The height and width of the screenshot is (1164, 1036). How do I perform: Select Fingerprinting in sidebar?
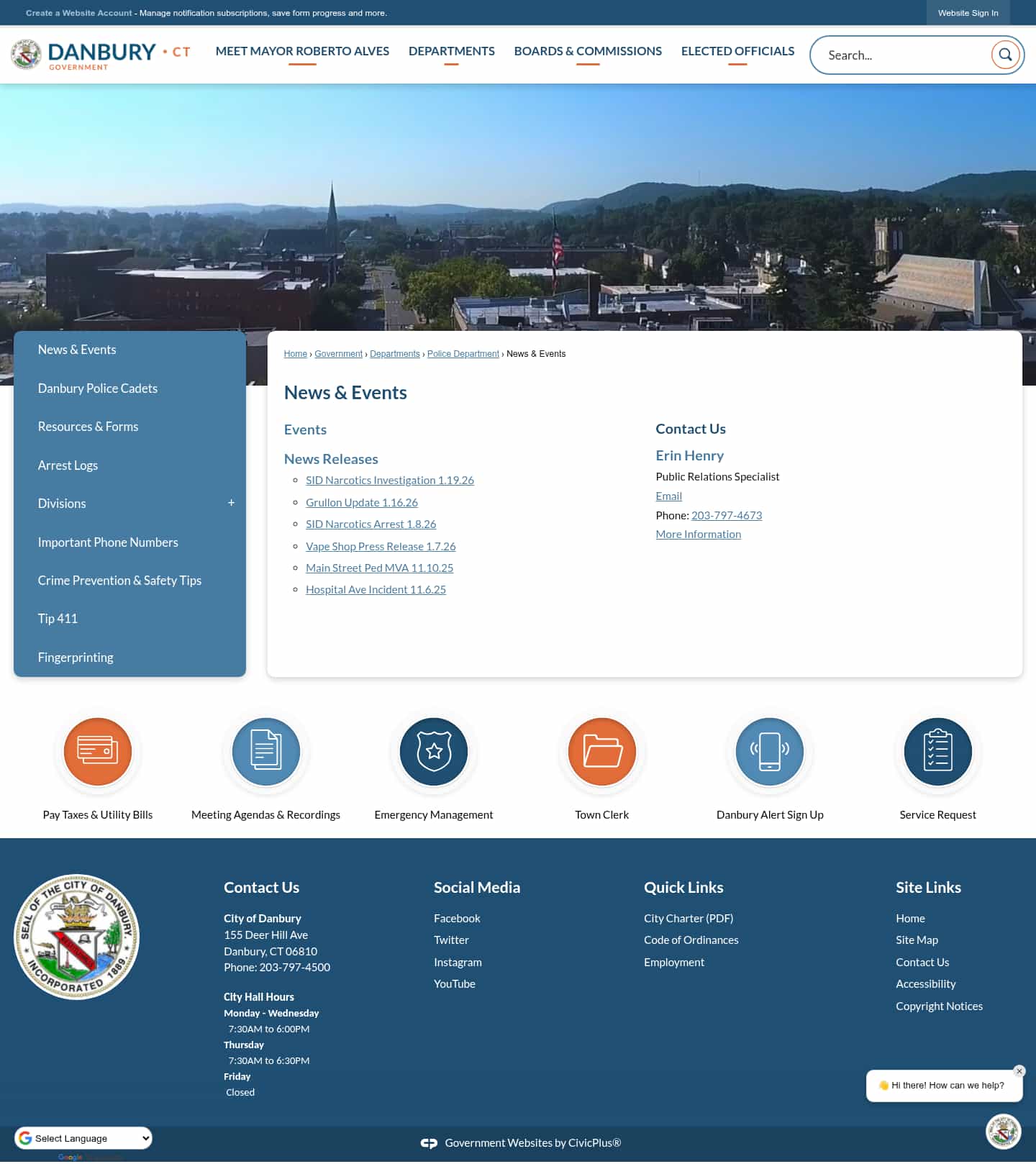(x=76, y=658)
